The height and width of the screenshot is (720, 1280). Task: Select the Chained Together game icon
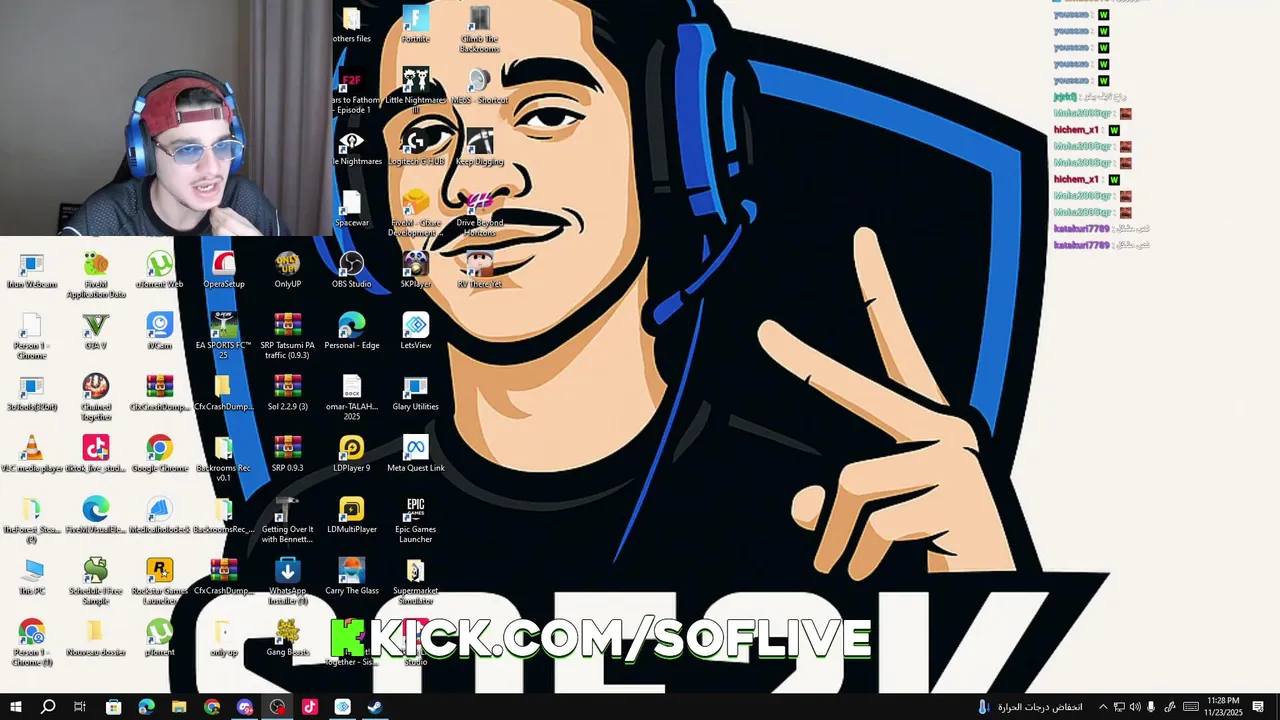coord(96,398)
